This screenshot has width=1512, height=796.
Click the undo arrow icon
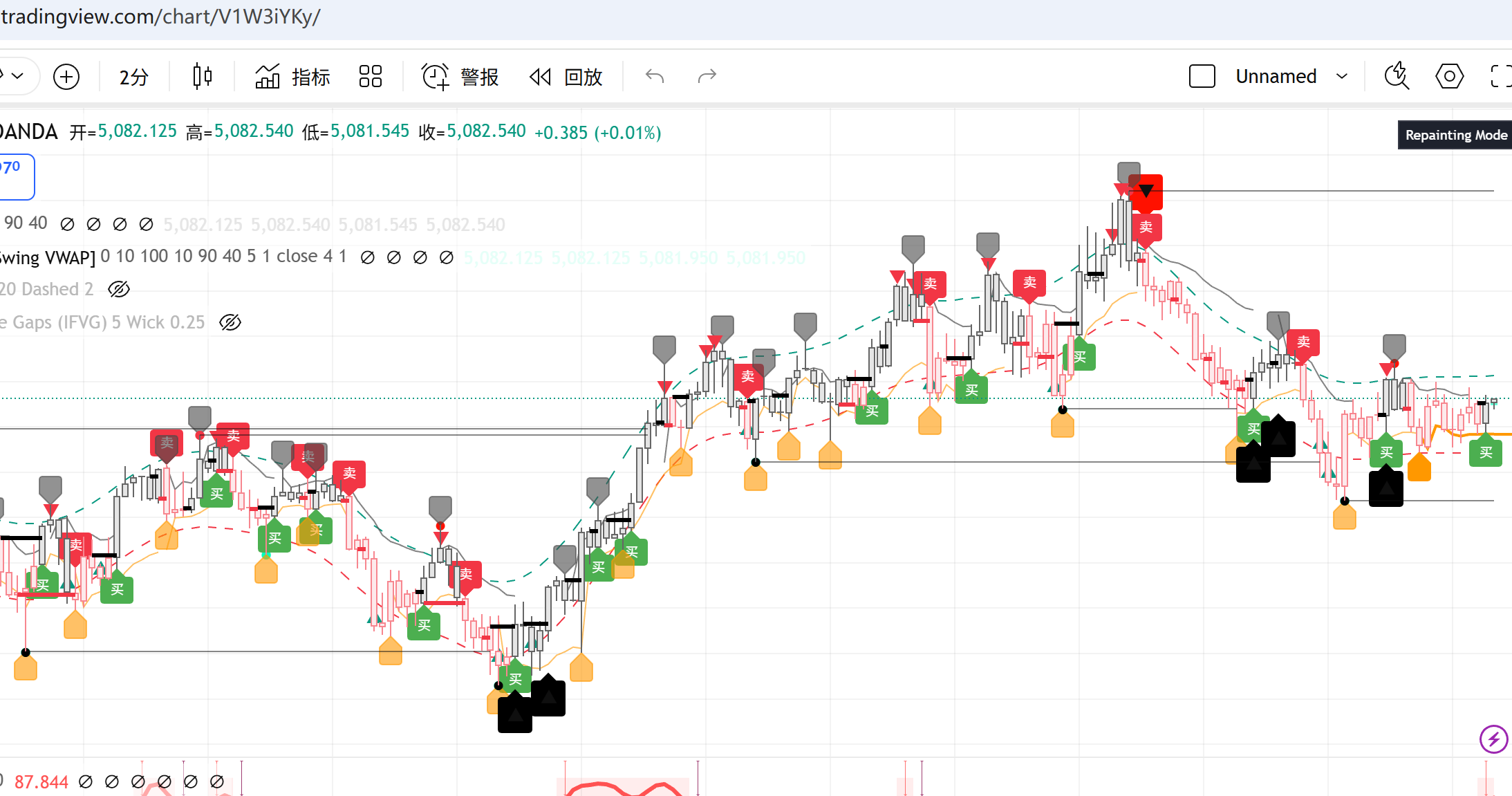tap(654, 76)
